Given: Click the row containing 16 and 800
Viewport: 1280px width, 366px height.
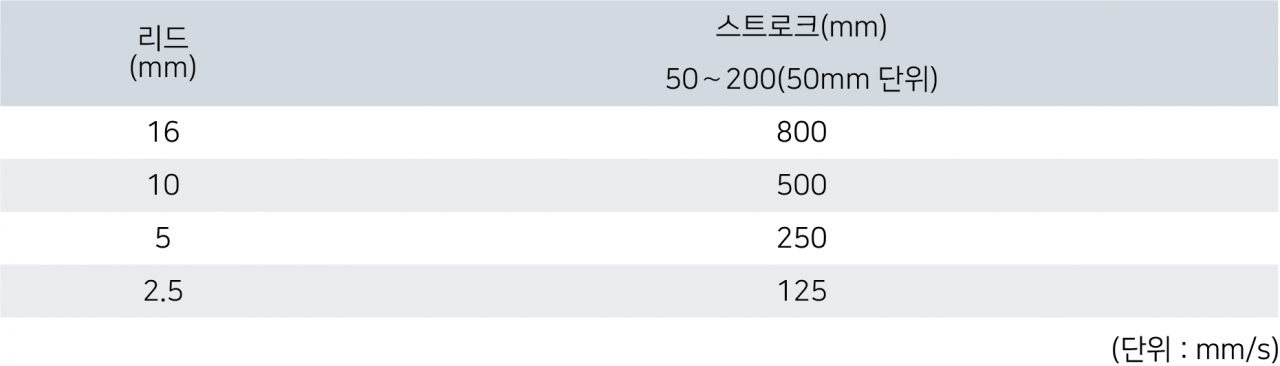Looking at the screenshot, I should point(640,132).
